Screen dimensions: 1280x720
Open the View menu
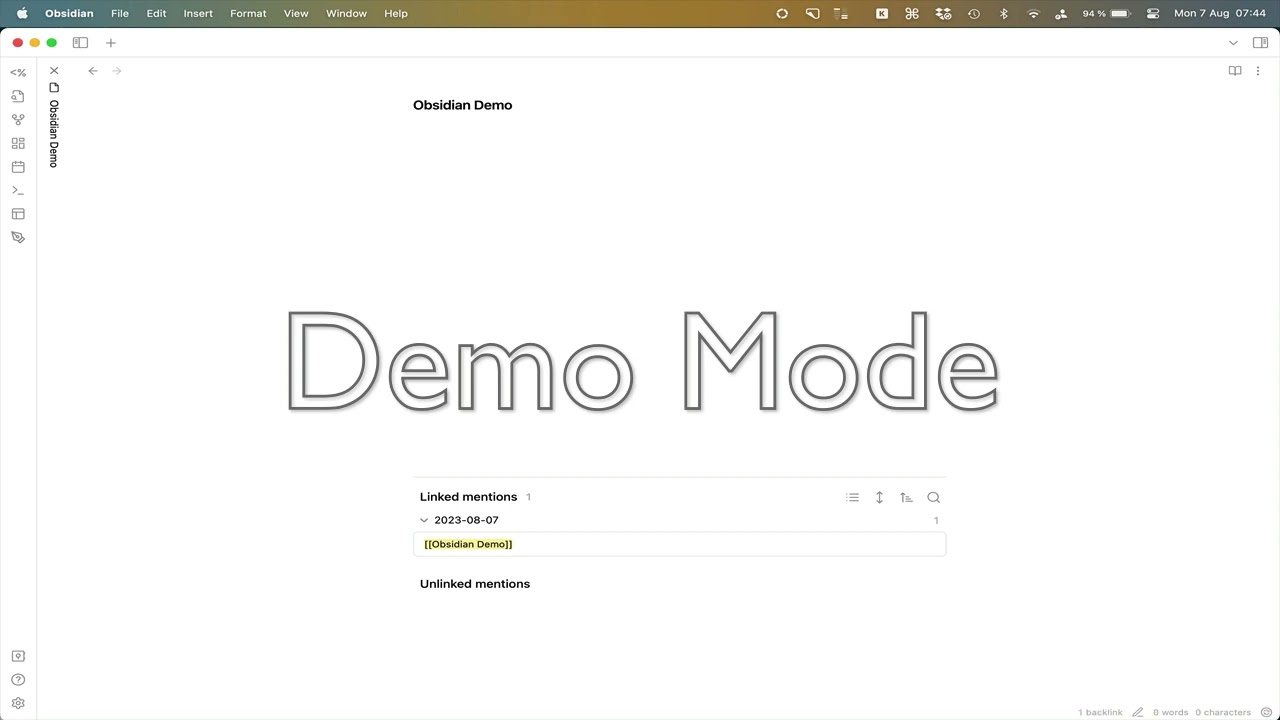click(296, 13)
